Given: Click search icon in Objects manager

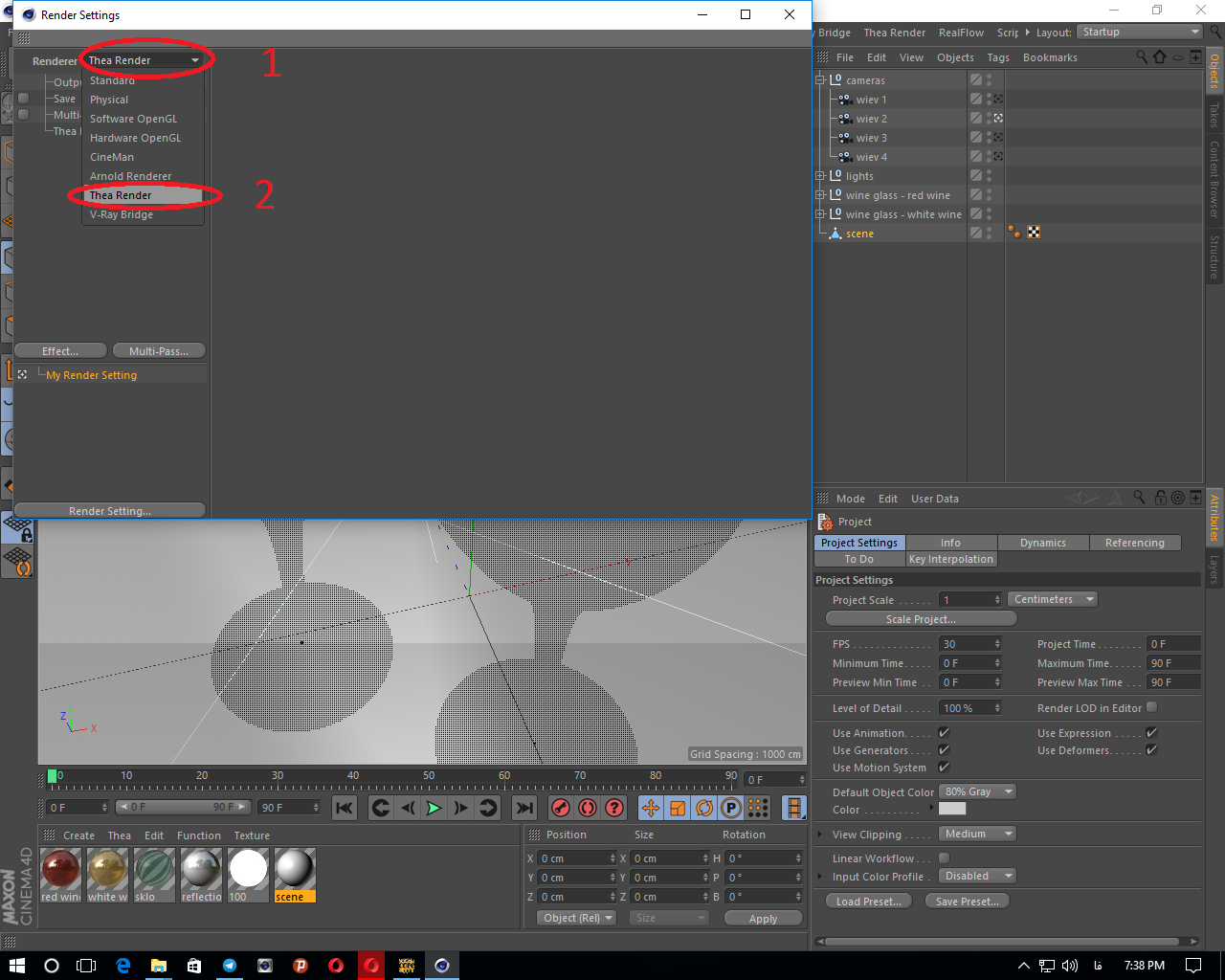Looking at the screenshot, I should click(1142, 57).
